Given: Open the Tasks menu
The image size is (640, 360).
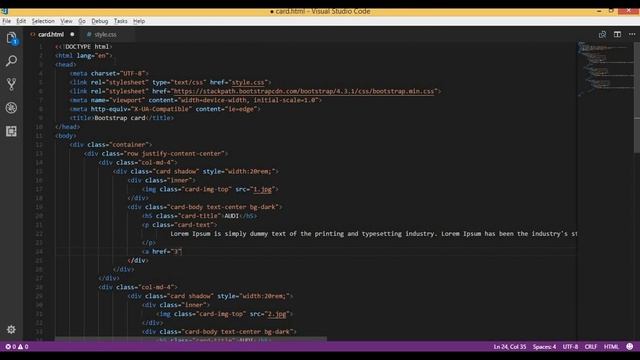Looking at the screenshot, I should (x=120, y=21).
